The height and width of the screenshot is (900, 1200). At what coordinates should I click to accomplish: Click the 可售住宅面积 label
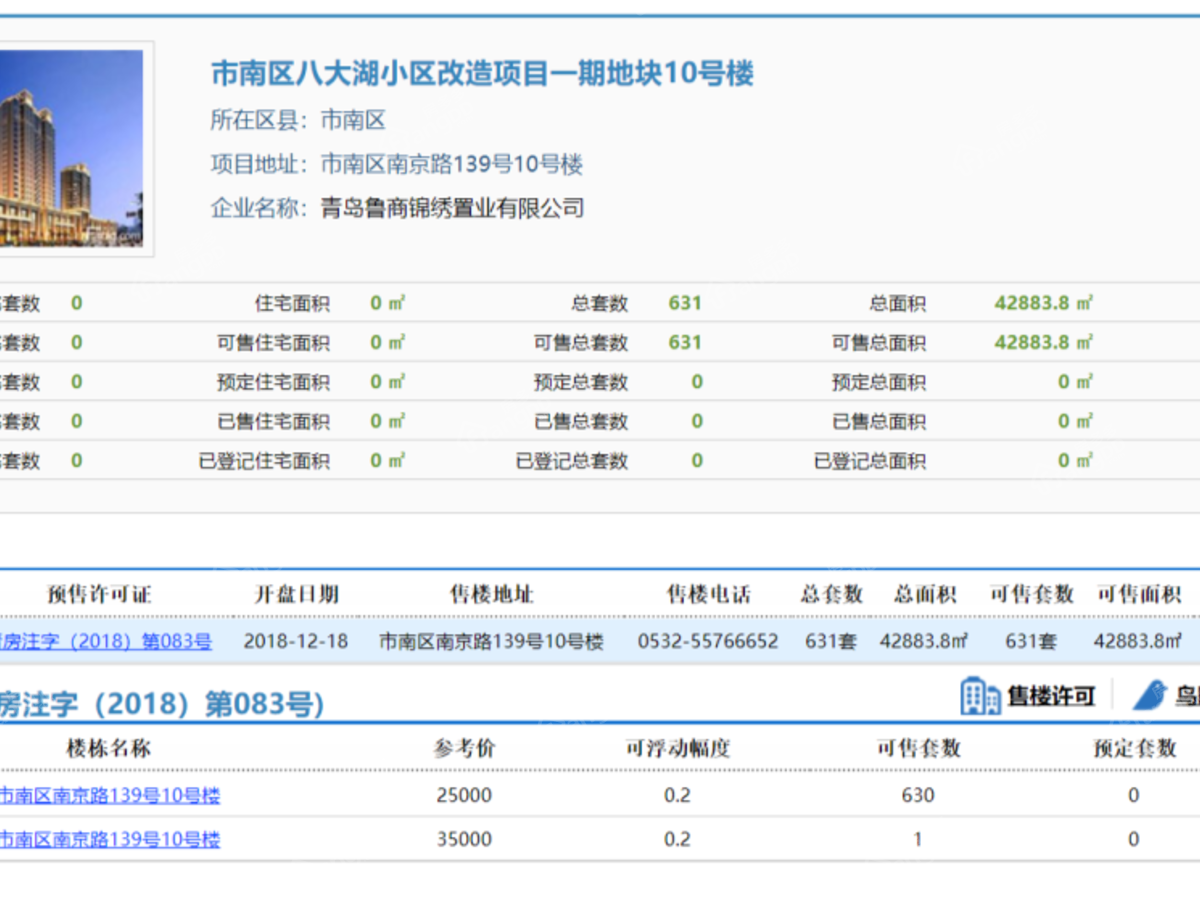pyautogui.click(x=274, y=343)
